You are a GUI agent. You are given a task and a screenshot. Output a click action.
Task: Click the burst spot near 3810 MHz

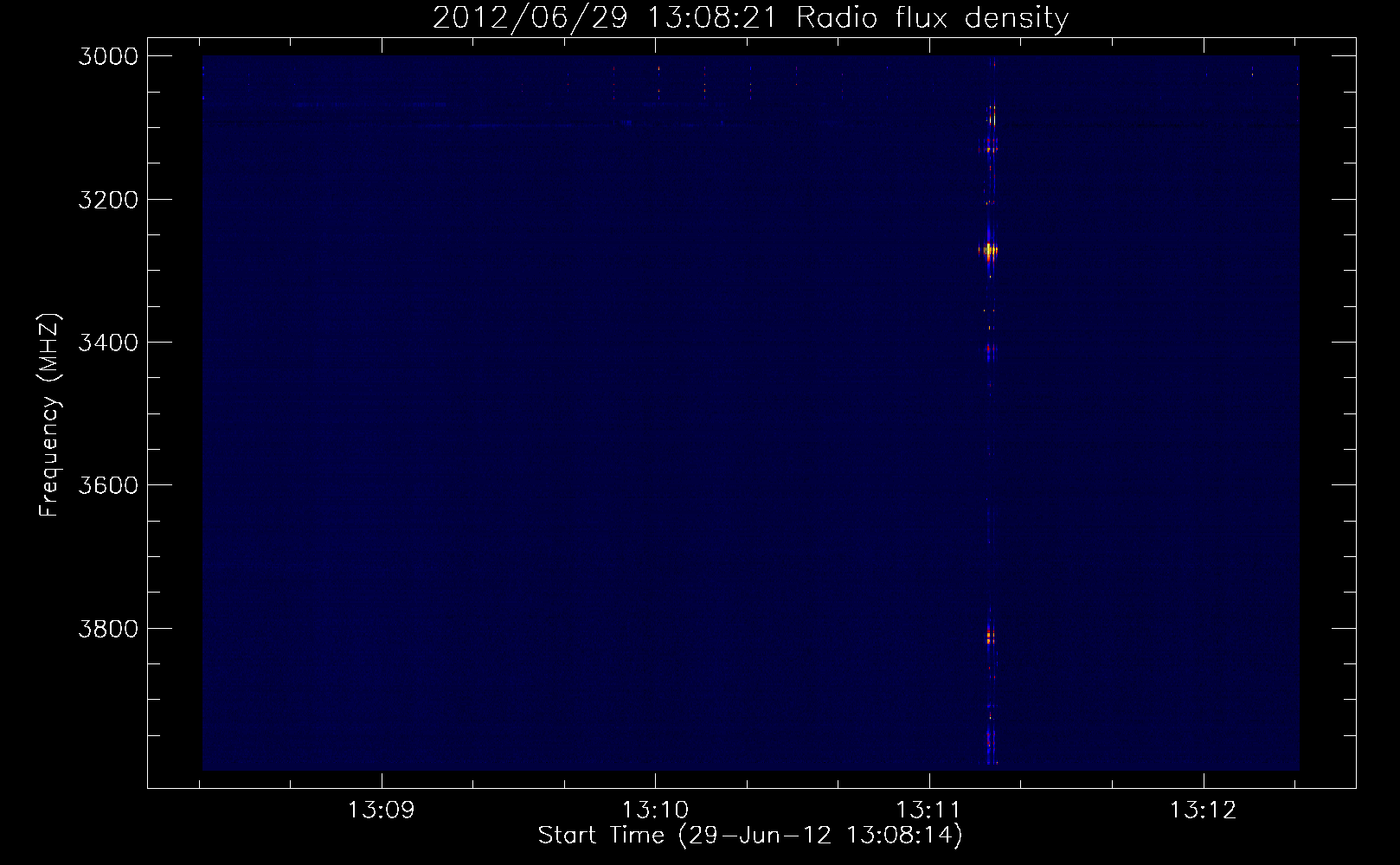click(x=990, y=638)
